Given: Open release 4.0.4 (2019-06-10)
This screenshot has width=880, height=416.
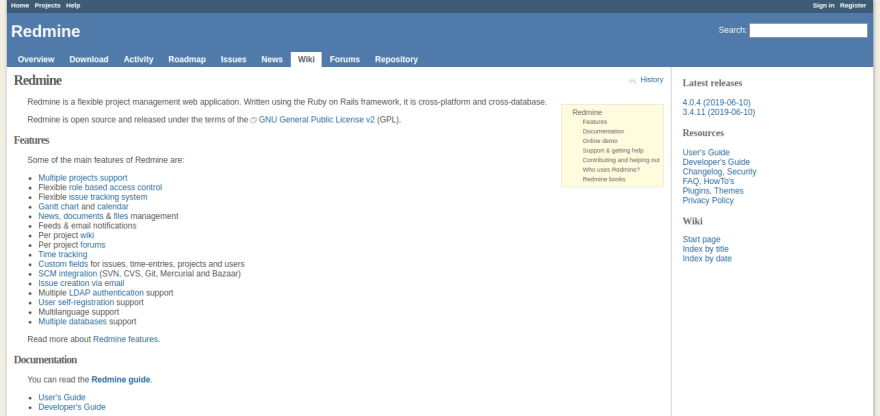Looking at the screenshot, I should tap(716, 102).
